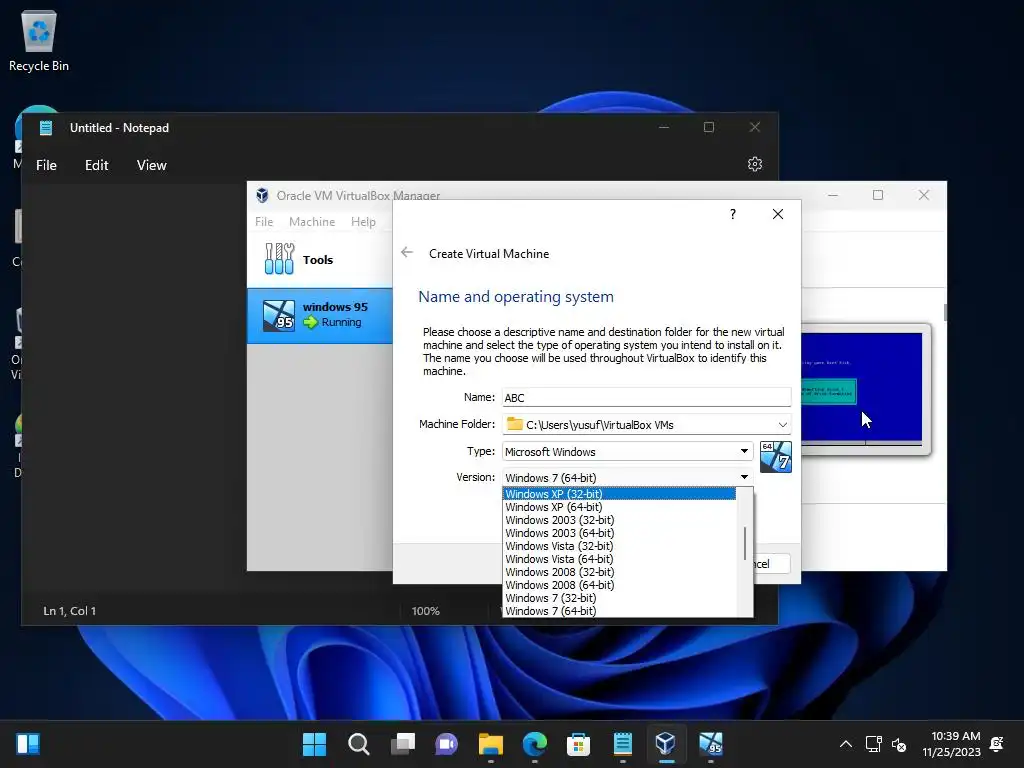This screenshot has width=1024, height=768.
Task: Switch to Notepad taskbar icon
Action: [622, 744]
